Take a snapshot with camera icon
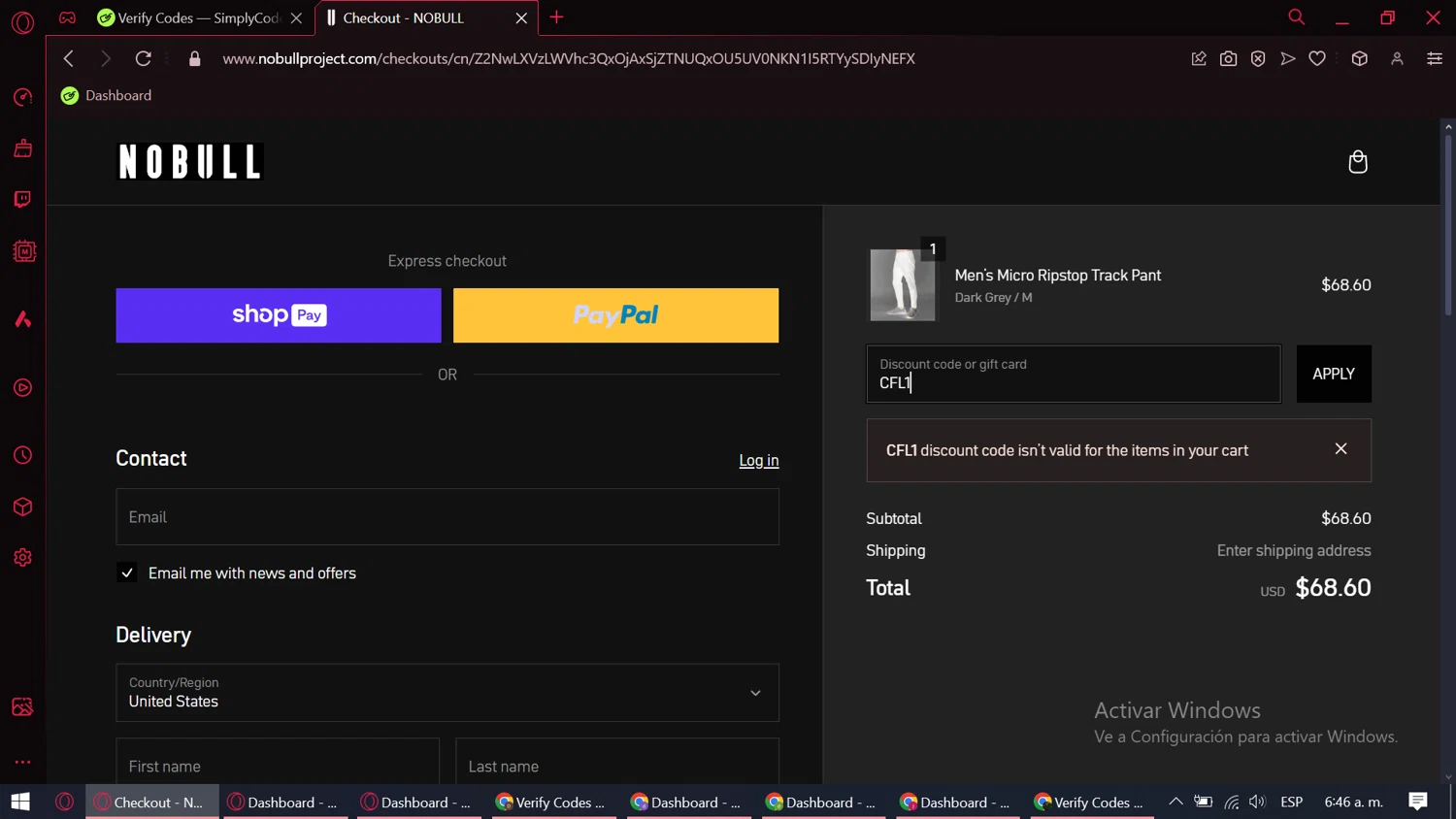Image resolution: width=1456 pixels, height=819 pixels. click(1229, 58)
